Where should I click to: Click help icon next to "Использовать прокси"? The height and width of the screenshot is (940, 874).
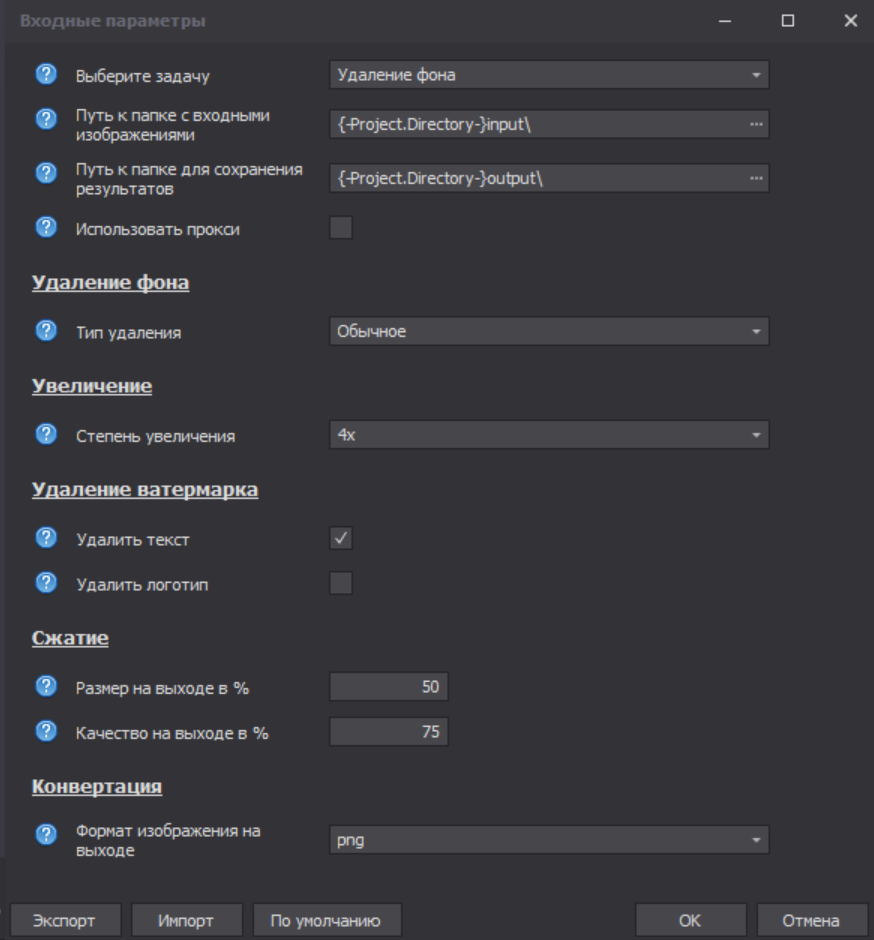click(x=46, y=228)
